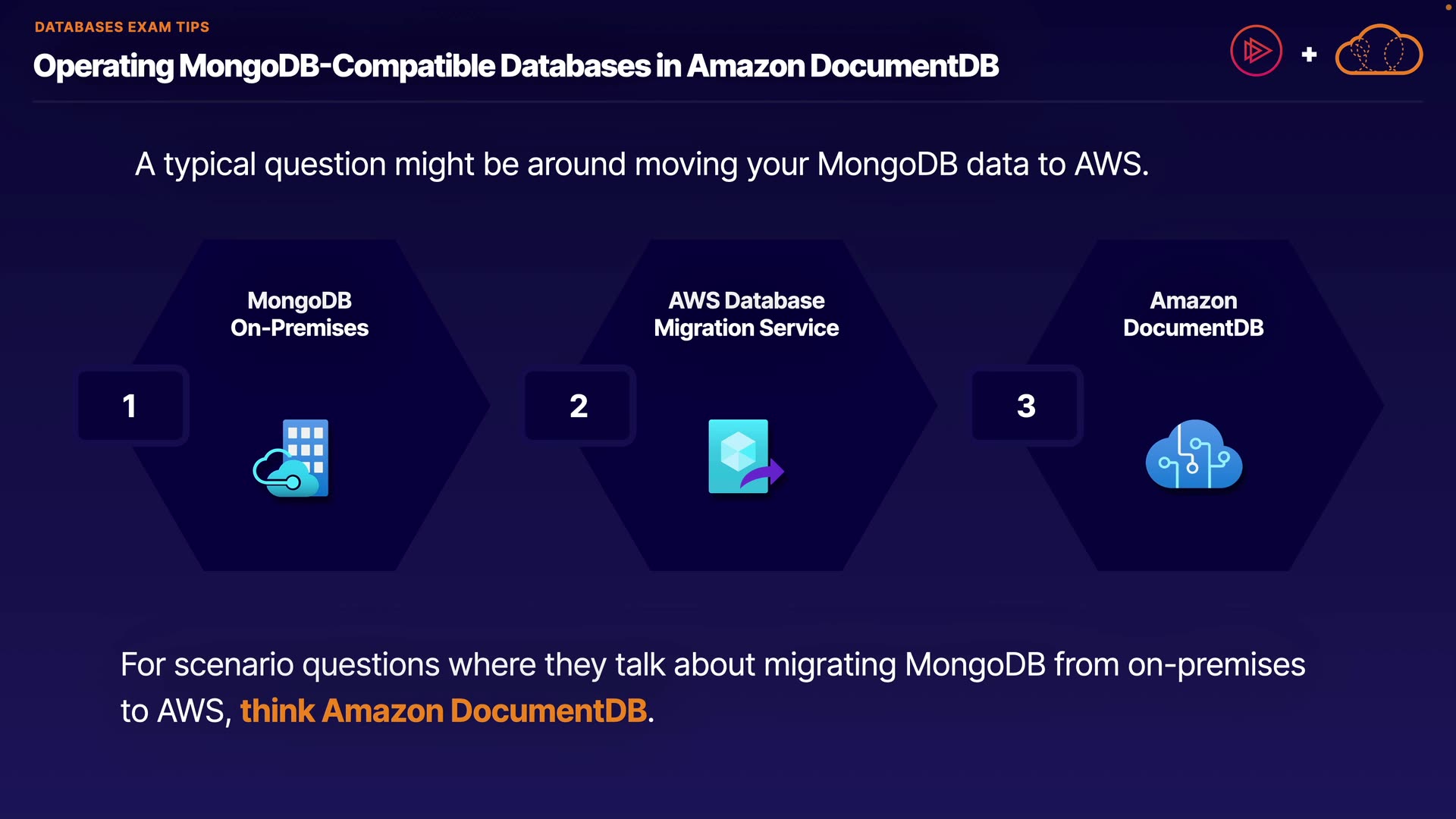The height and width of the screenshot is (819, 1456).
Task: Click the "DATABASES EXAM TIPS" header label
Action: 122,27
